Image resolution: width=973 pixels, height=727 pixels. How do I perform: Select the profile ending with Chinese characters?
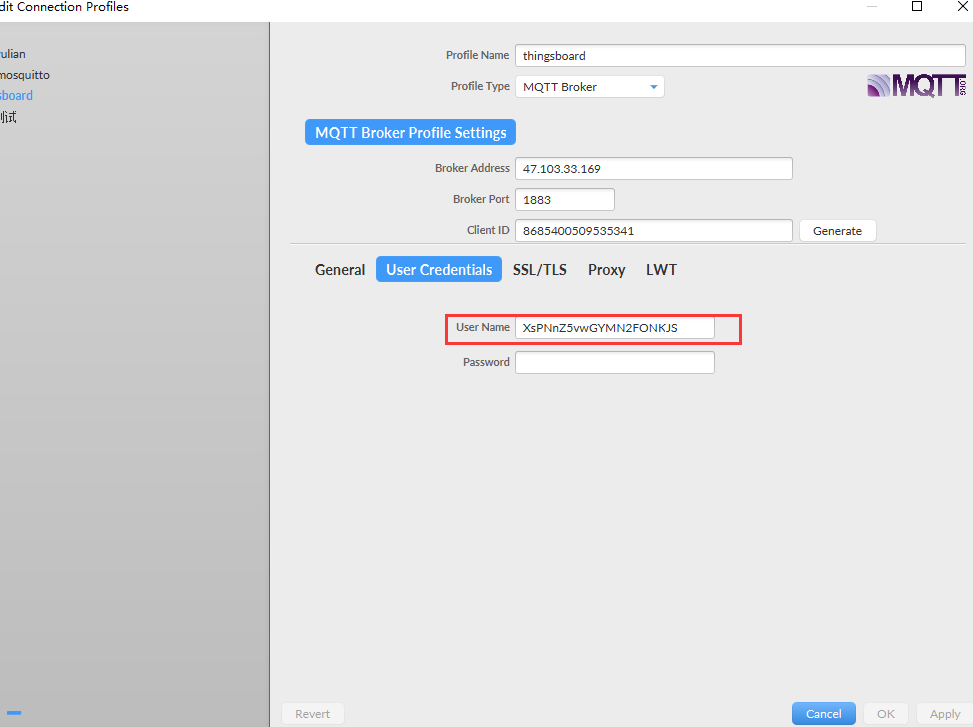tap(9, 117)
